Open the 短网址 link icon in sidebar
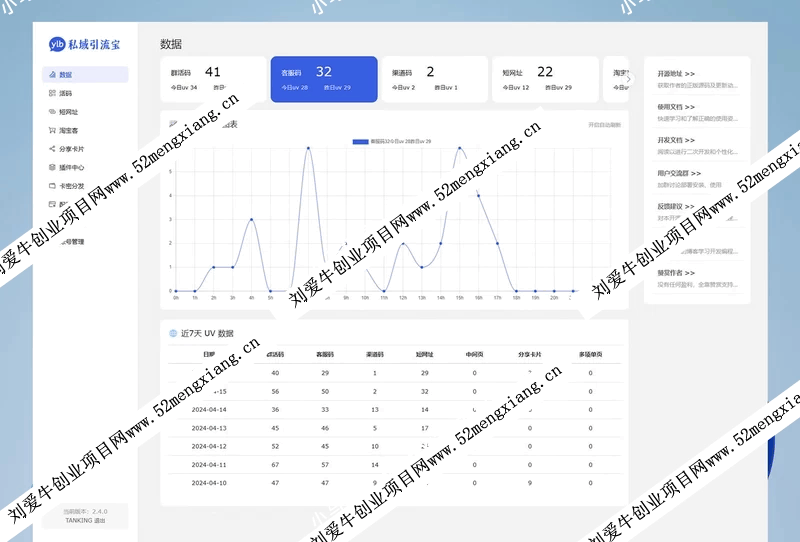This screenshot has height=542, width=800. click(52, 112)
